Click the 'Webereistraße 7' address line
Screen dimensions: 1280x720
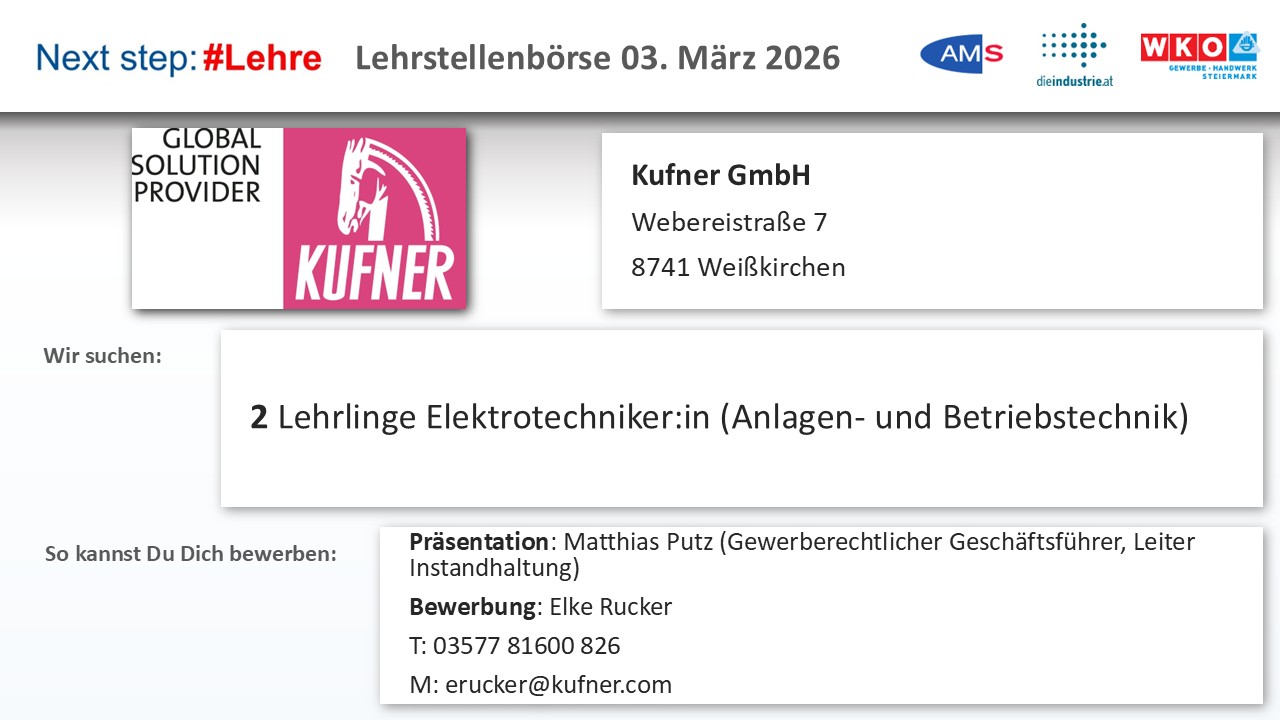(x=729, y=222)
